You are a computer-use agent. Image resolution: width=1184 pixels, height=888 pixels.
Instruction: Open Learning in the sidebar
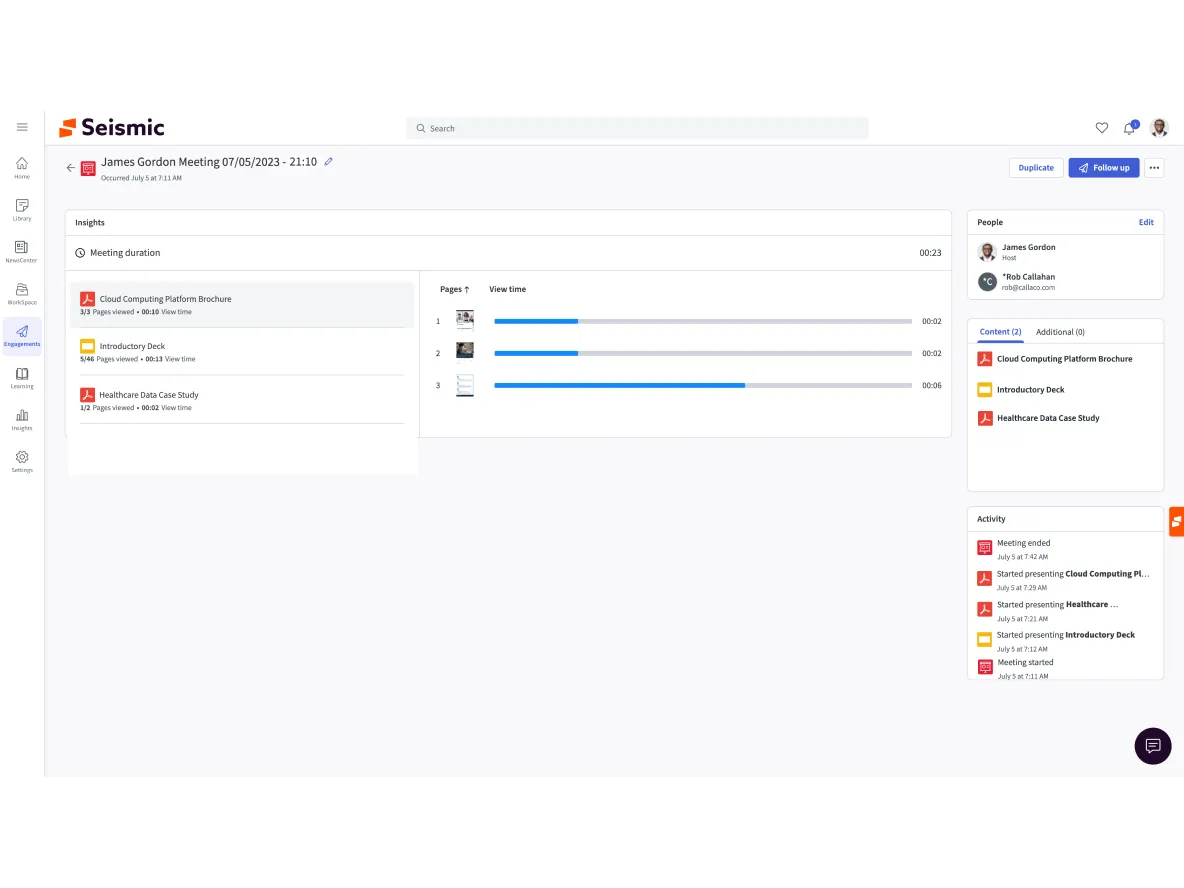pyautogui.click(x=22, y=378)
